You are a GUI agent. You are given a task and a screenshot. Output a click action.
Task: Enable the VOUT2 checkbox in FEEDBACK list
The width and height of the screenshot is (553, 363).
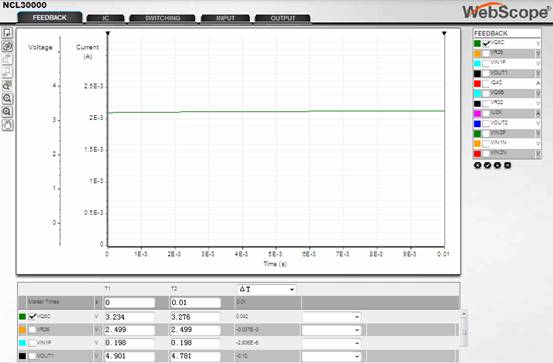click(x=486, y=123)
